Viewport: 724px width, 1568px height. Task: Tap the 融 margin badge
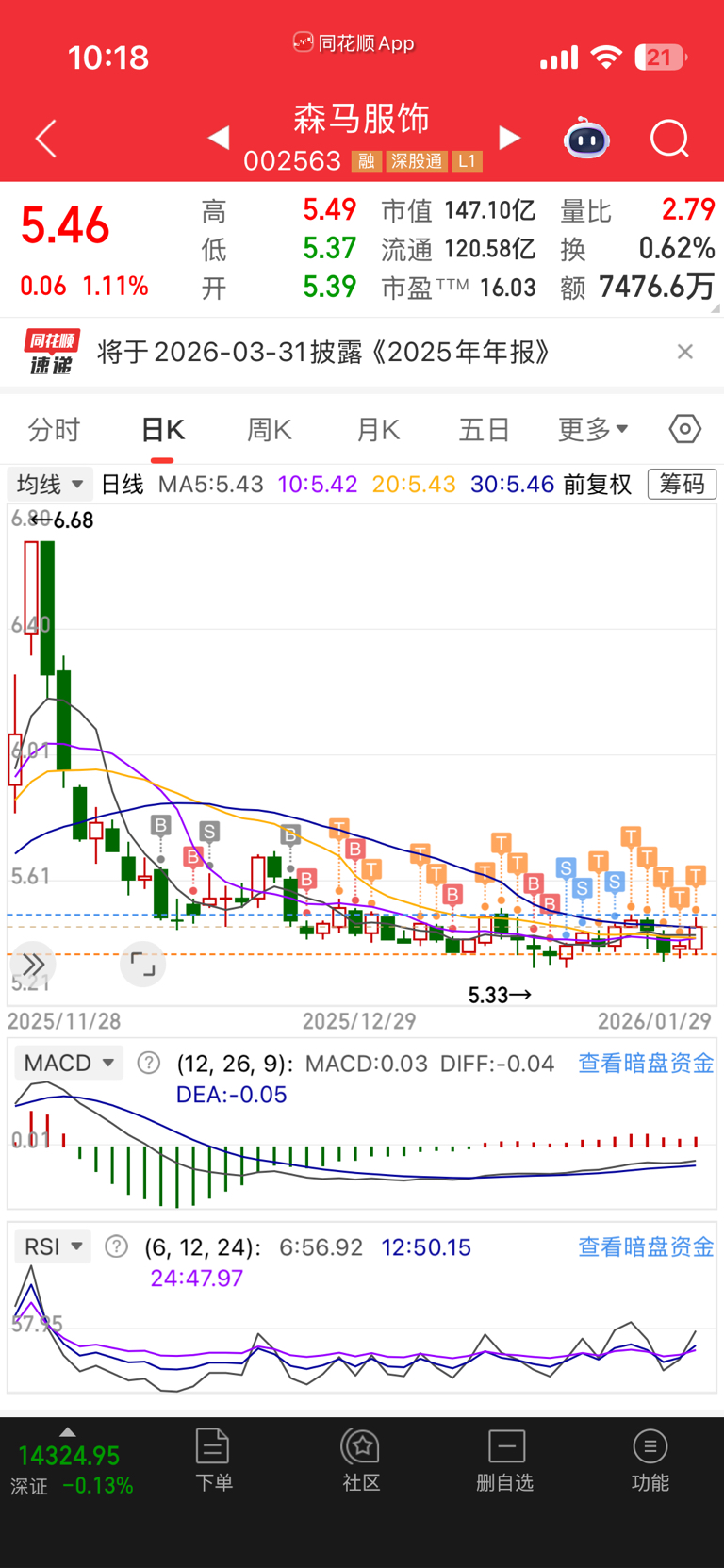366,161
